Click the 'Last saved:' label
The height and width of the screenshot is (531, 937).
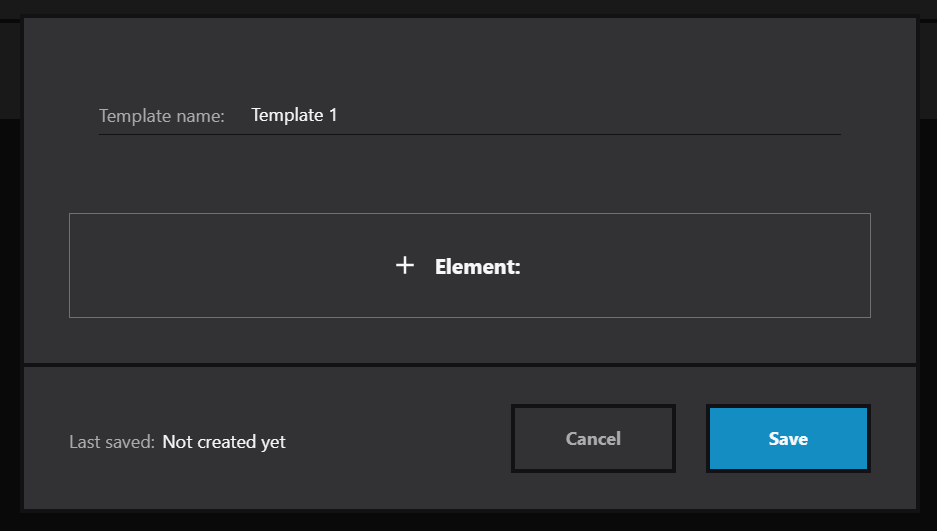(x=112, y=442)
